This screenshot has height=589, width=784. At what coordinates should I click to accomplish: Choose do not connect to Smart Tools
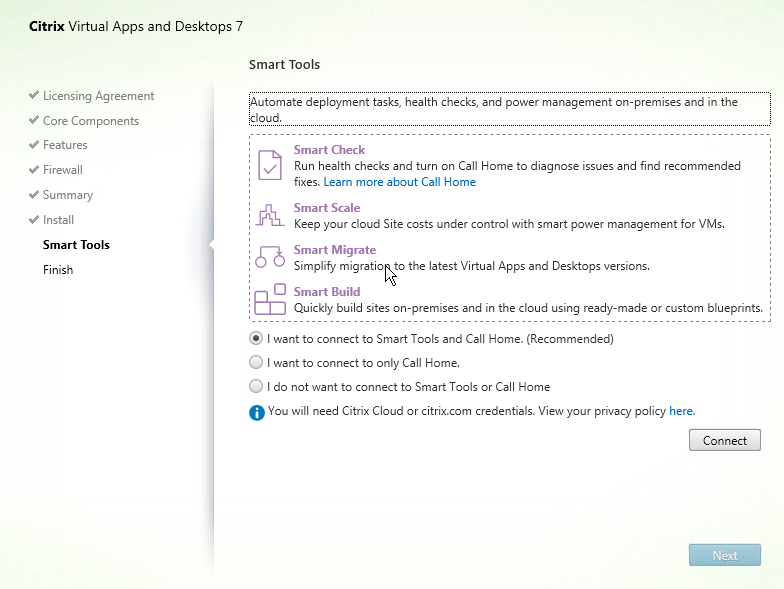click(257, 387)
